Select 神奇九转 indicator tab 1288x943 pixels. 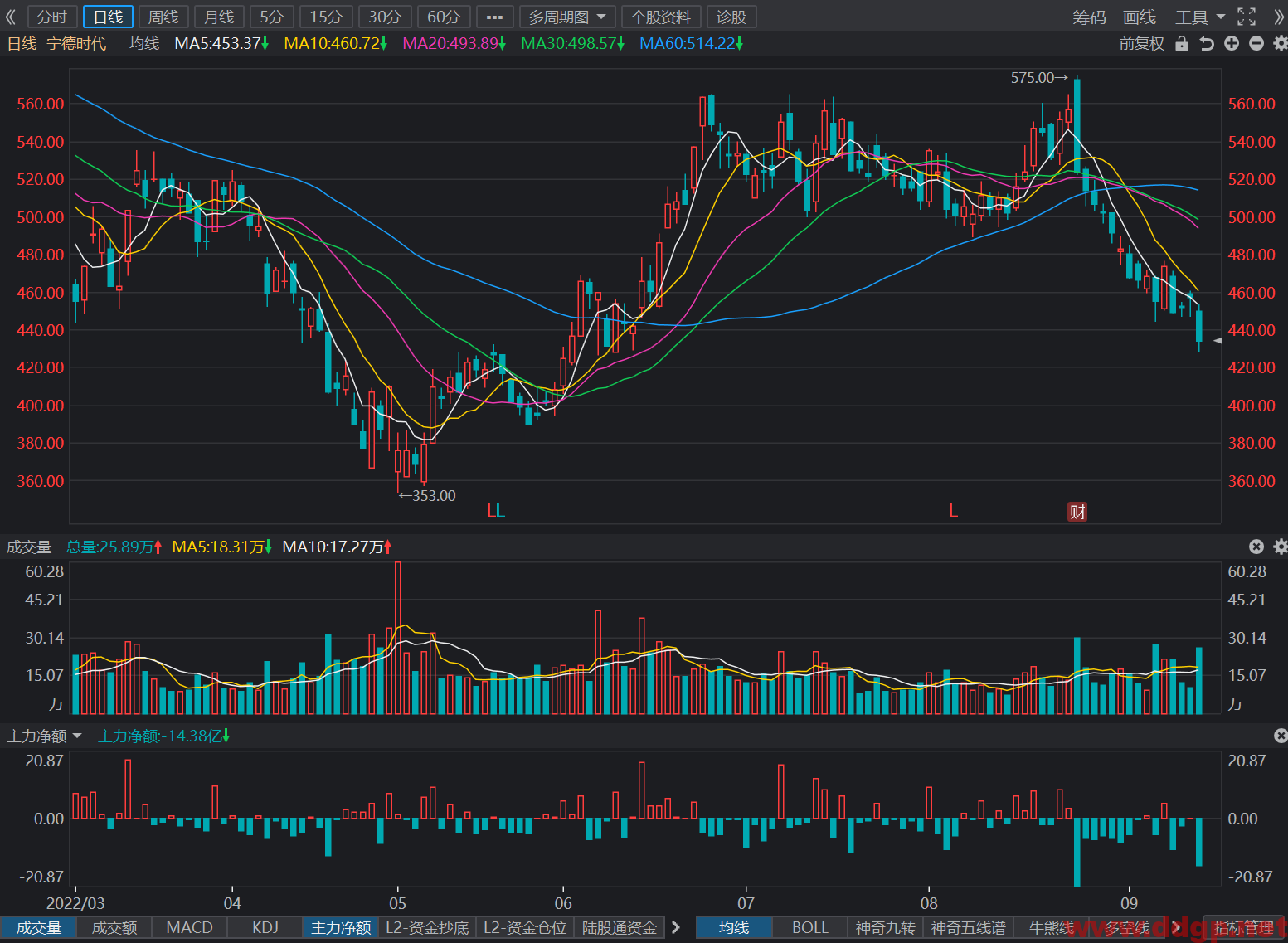point(885,927)
